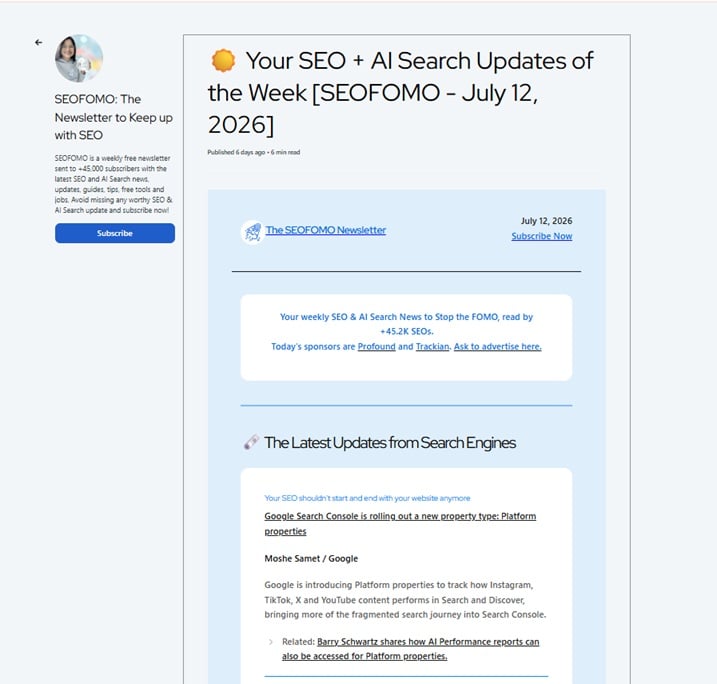Open the author profile photo

(79, 58)
